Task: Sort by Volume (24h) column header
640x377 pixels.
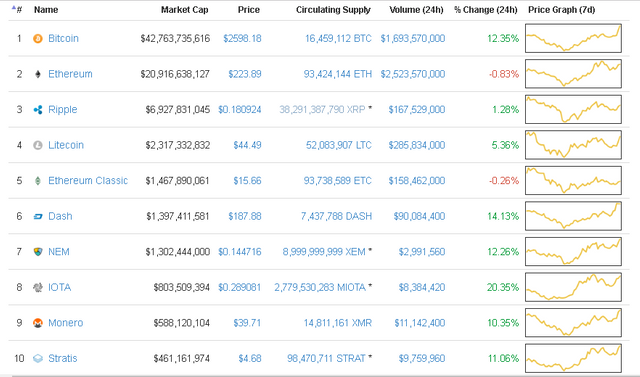Action: (416, 9)
